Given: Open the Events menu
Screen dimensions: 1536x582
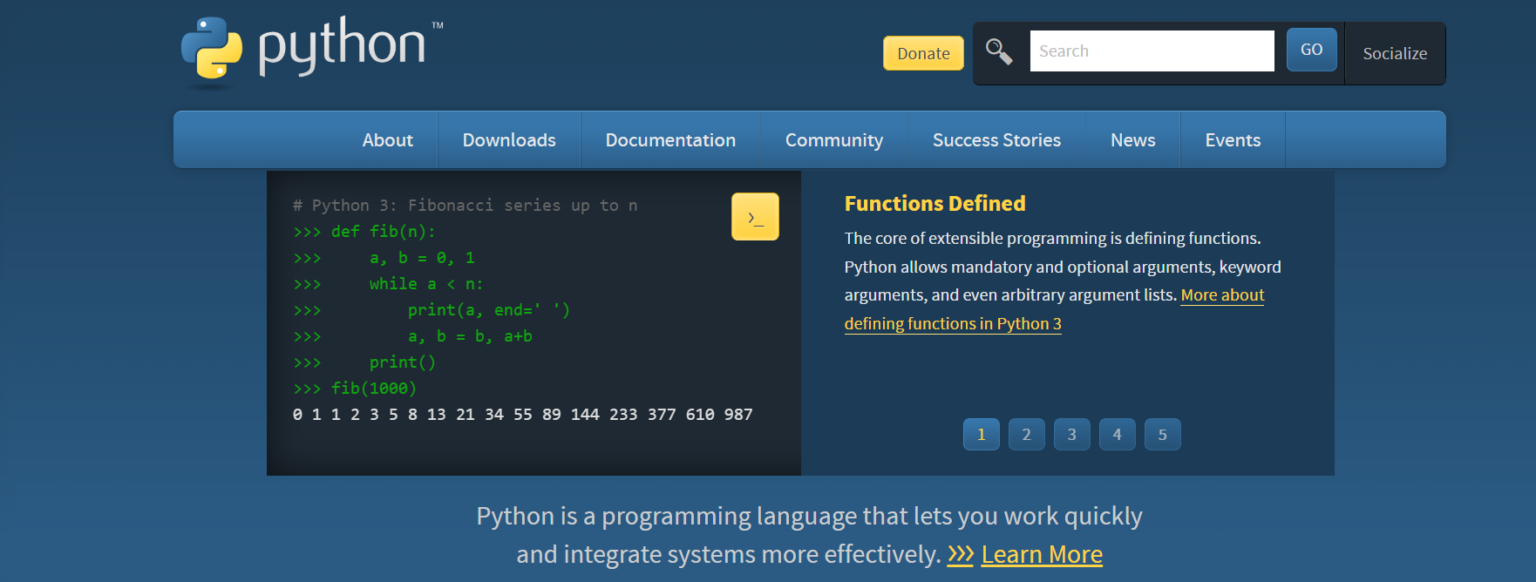Looking at the screenshot, I should point(1232,140).
